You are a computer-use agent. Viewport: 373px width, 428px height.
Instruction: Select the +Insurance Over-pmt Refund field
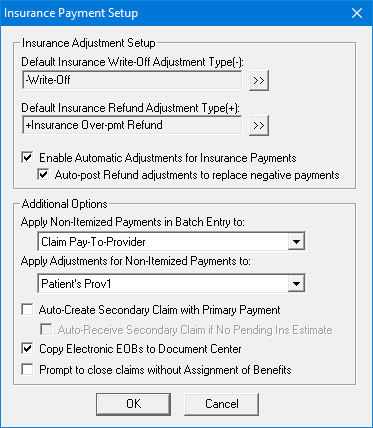click(x=132, y=125)
